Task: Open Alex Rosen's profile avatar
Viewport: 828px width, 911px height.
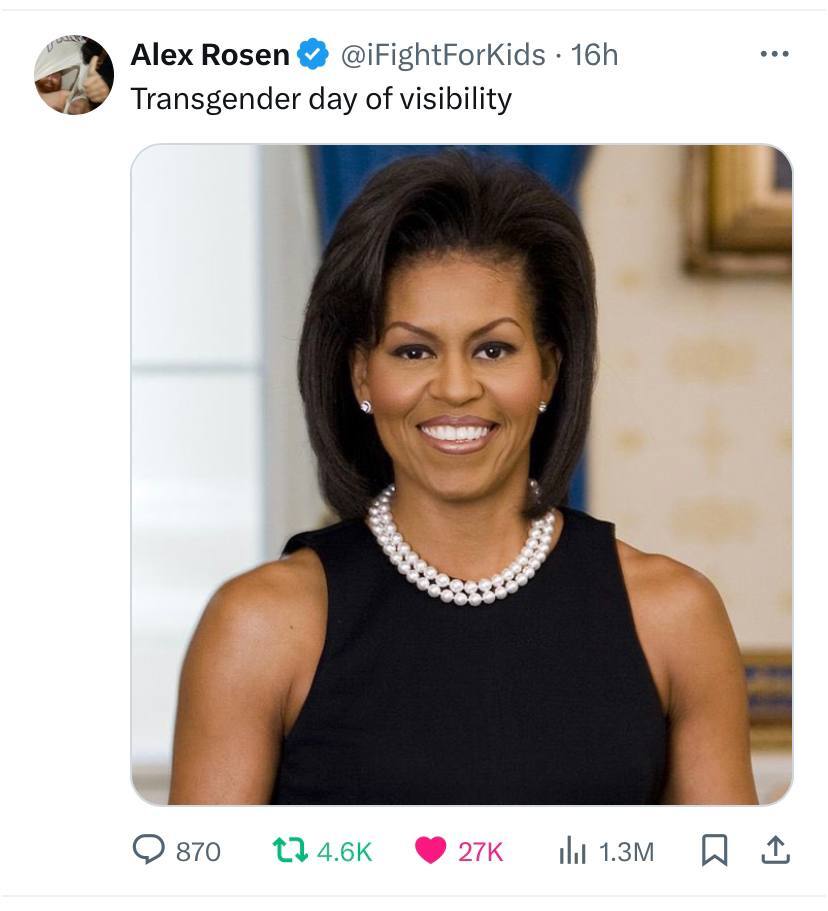Action: click(x=73, y=75)
